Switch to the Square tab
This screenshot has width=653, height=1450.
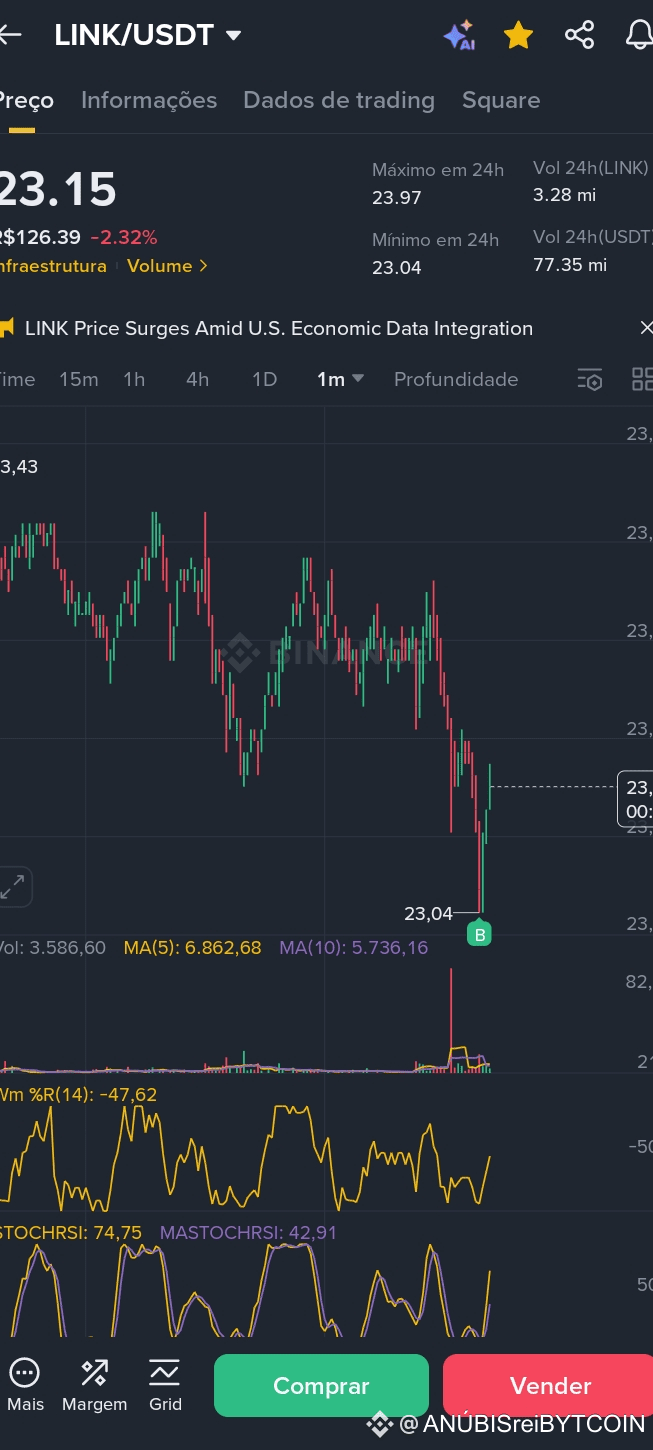(501, 100)
